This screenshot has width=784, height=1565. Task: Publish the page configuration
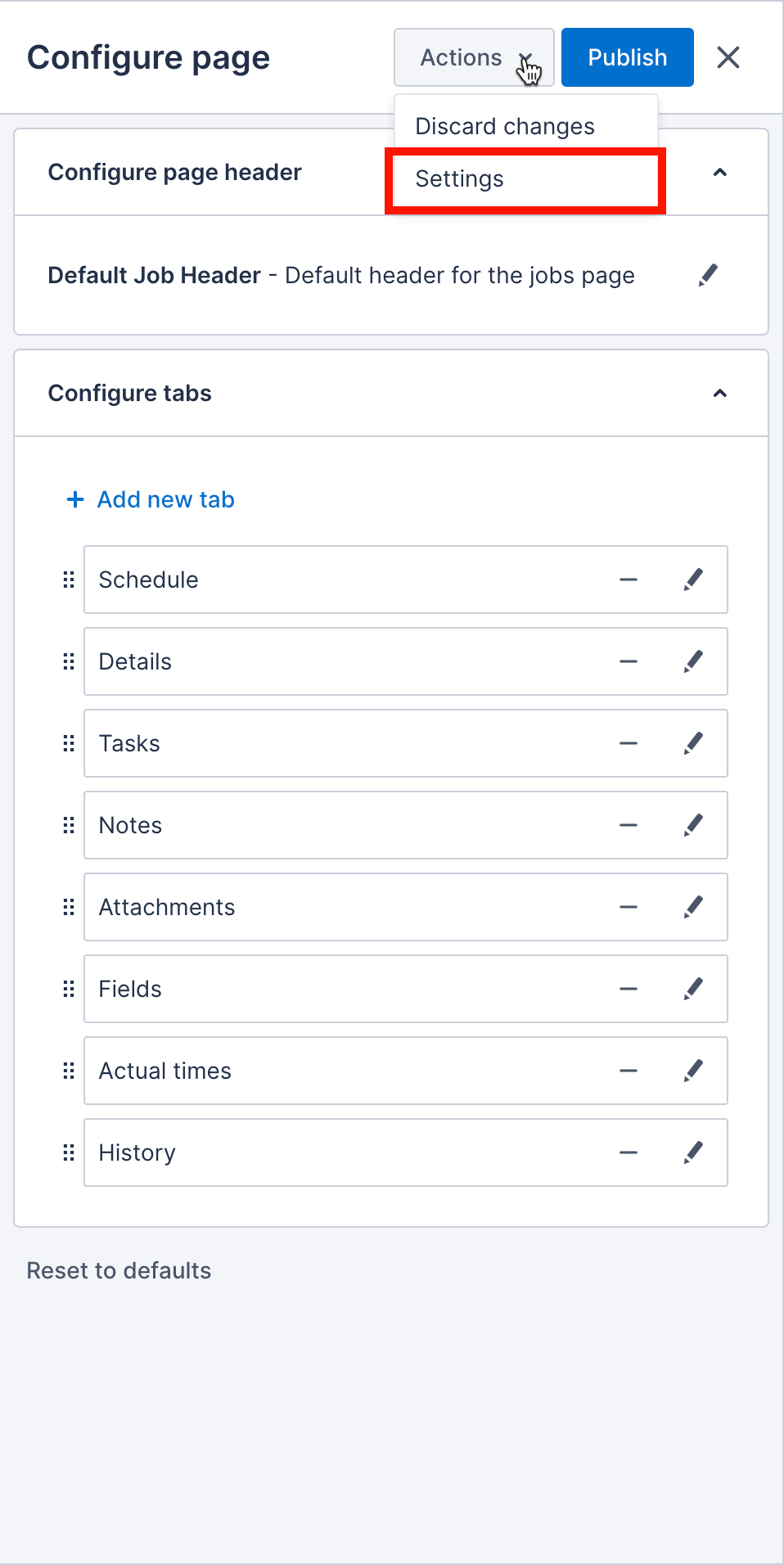click(627, 56)
